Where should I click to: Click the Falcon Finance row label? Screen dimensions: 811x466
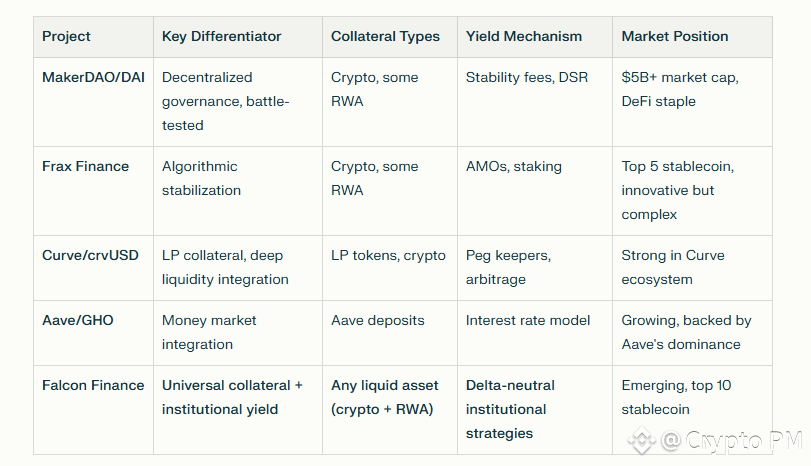[93, 385]
